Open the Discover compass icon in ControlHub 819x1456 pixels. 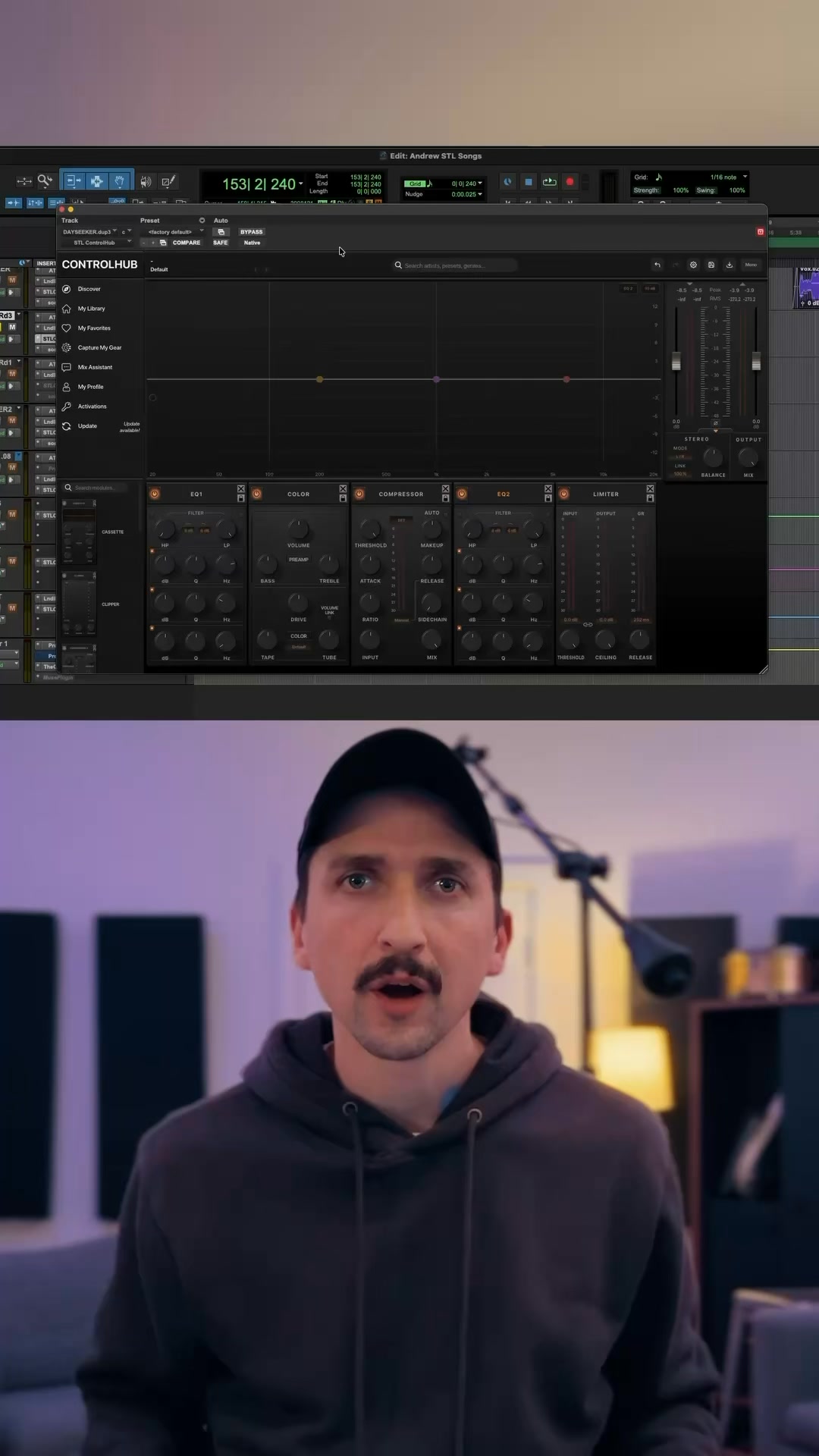pos(67,289)
